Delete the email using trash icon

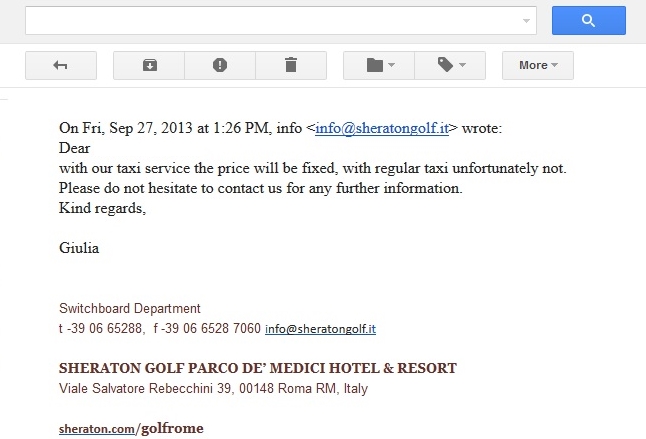point(291,65)
